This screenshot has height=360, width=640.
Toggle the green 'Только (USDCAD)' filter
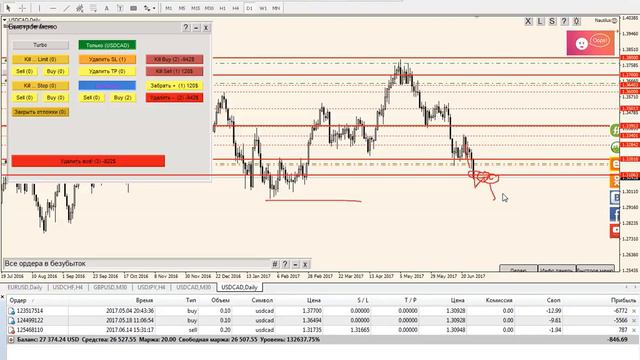click(x=107, y=45)
